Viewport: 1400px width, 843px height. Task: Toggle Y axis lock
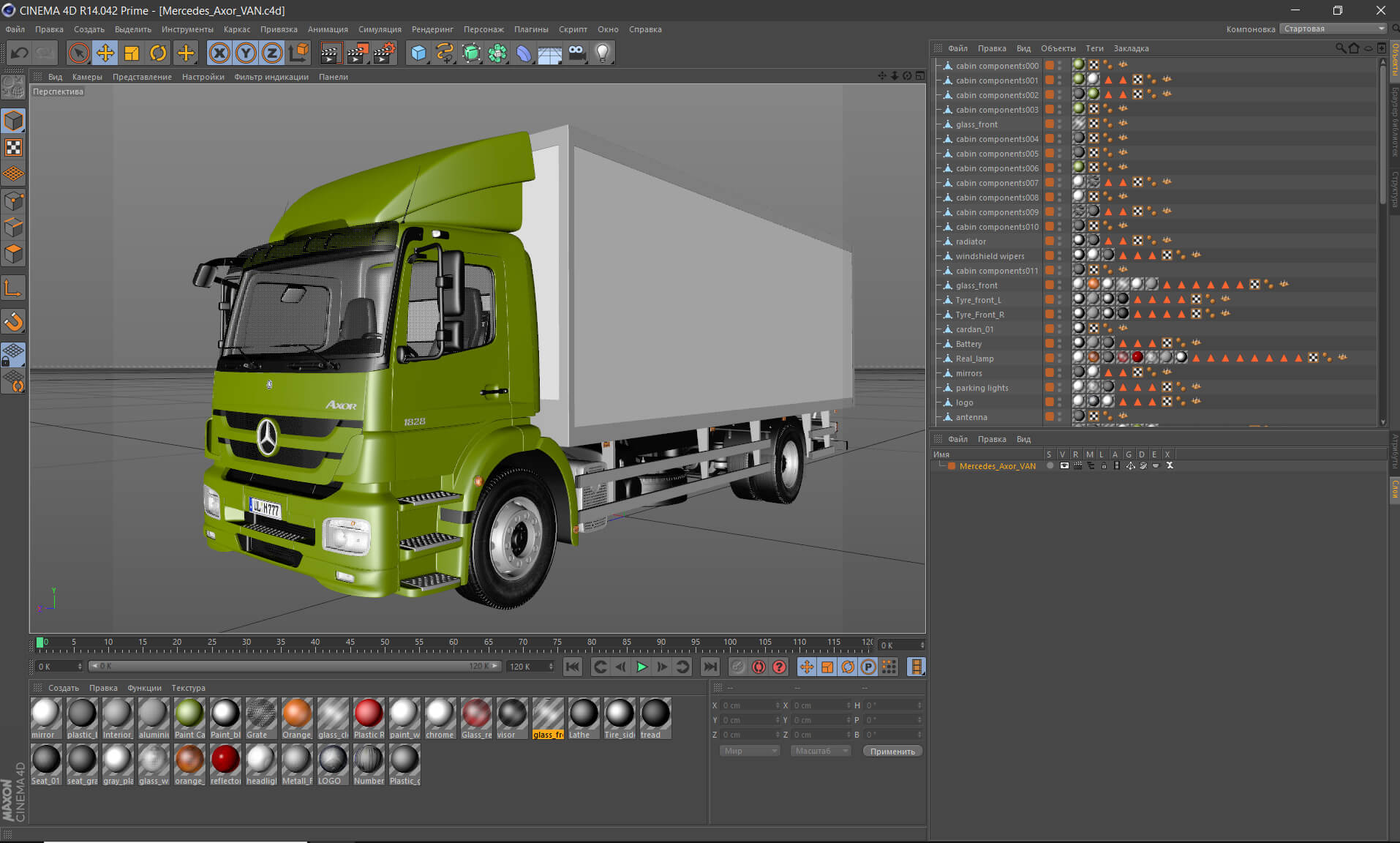tap(246, 53)
